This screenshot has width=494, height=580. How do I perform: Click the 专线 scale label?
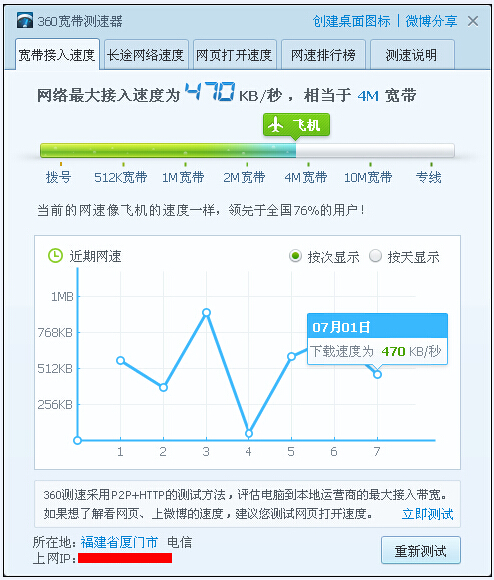[x=429, y=177]
